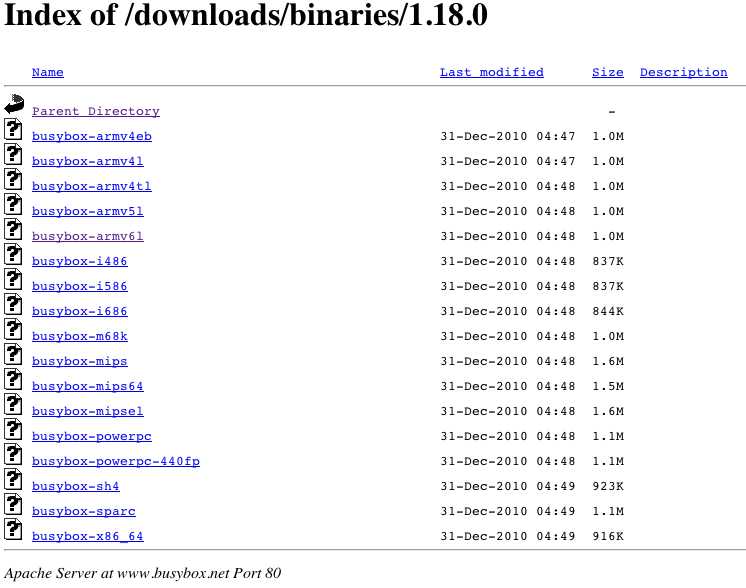The height and width of the screenshot is (588, 746).
Task: Click the unknown-file icon for busybox-armv4tl
Action: [13, 179]
